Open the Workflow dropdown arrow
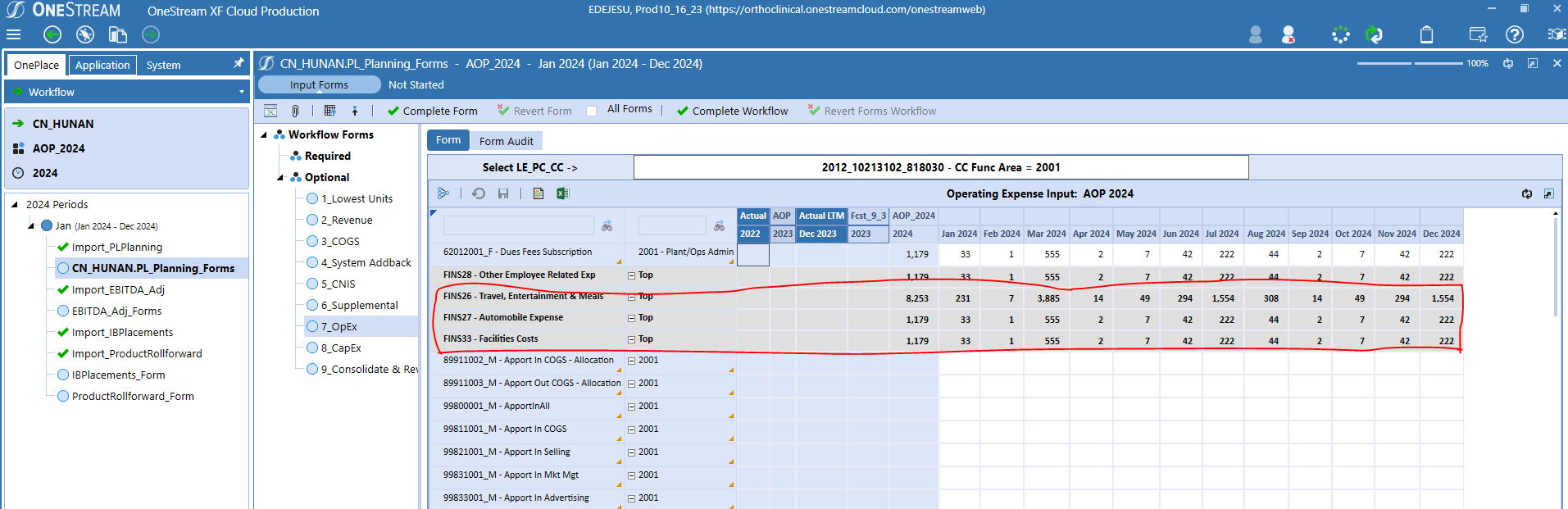The width and height of the screenshot is (1568, 509). (x=241, y=92)
